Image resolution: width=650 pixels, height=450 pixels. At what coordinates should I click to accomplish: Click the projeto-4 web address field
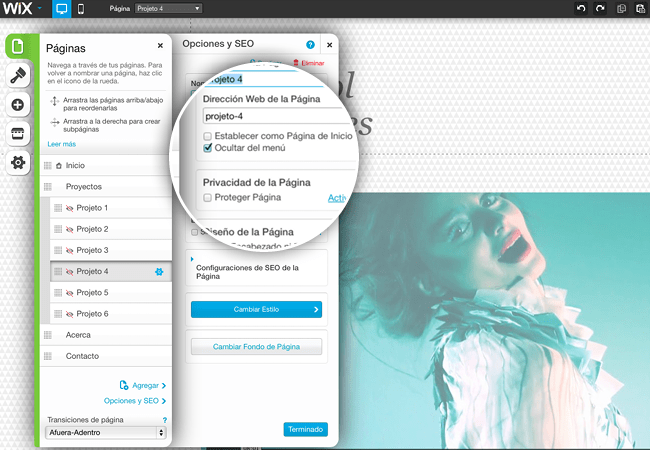click(x=278, y=116)
